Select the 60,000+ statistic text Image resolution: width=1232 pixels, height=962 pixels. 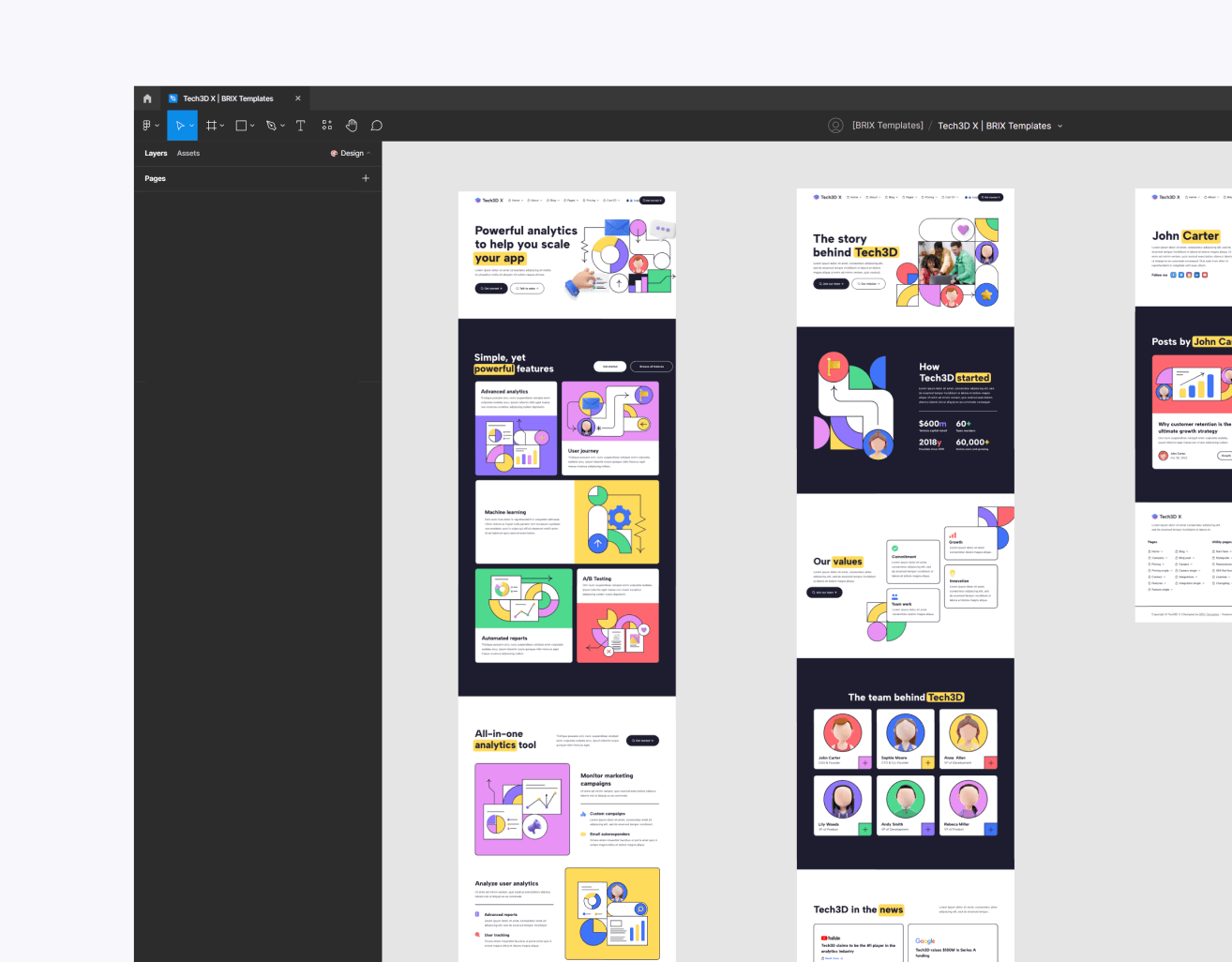[972, 443]
